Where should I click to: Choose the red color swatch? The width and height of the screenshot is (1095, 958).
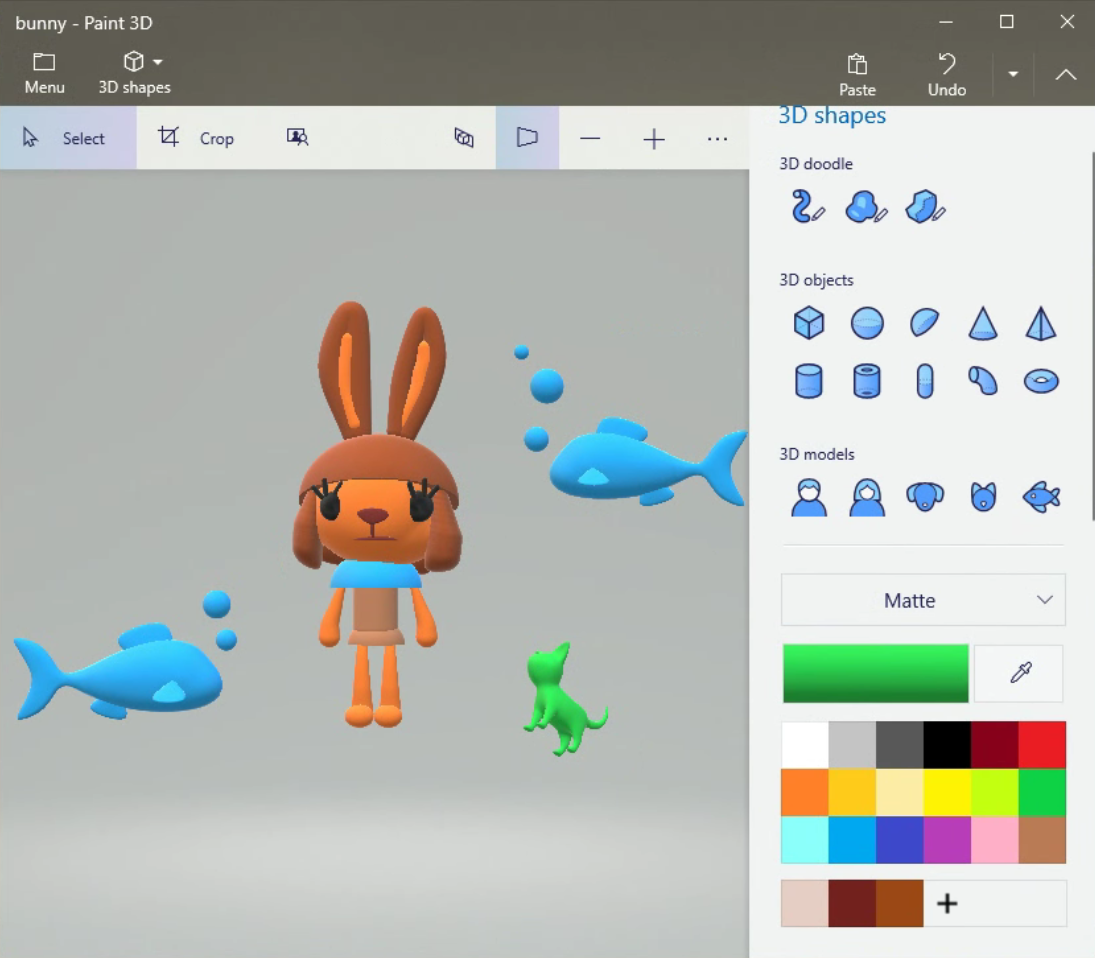tap(1042, 745)
